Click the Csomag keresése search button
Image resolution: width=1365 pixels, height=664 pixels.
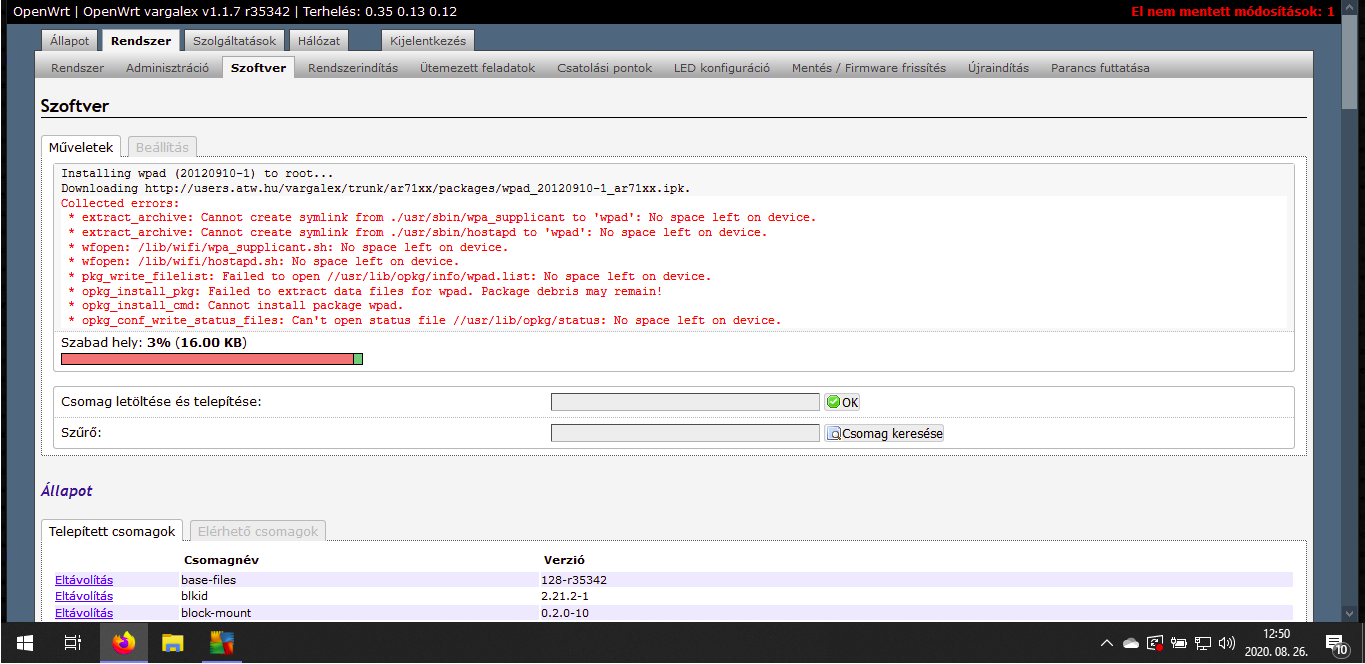coord(884,434)
